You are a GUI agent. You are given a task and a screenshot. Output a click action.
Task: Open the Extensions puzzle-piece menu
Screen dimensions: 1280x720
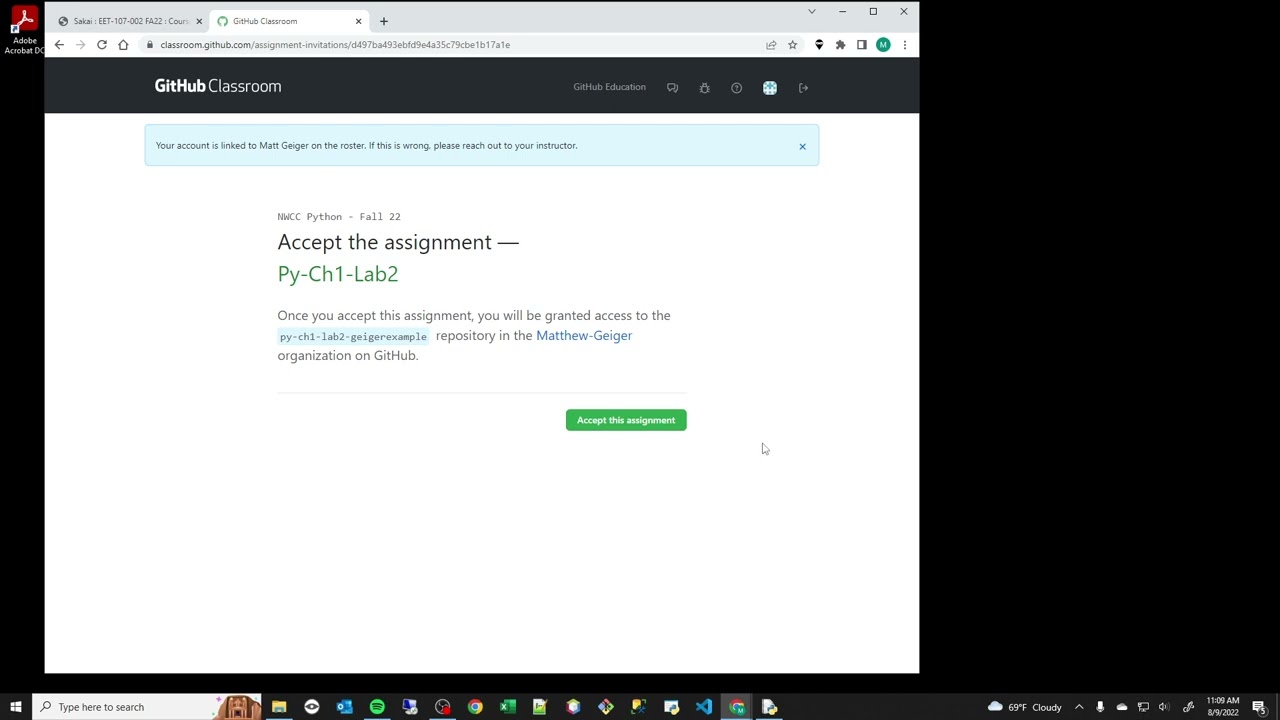pyautogui.click(x=840, y=45)
